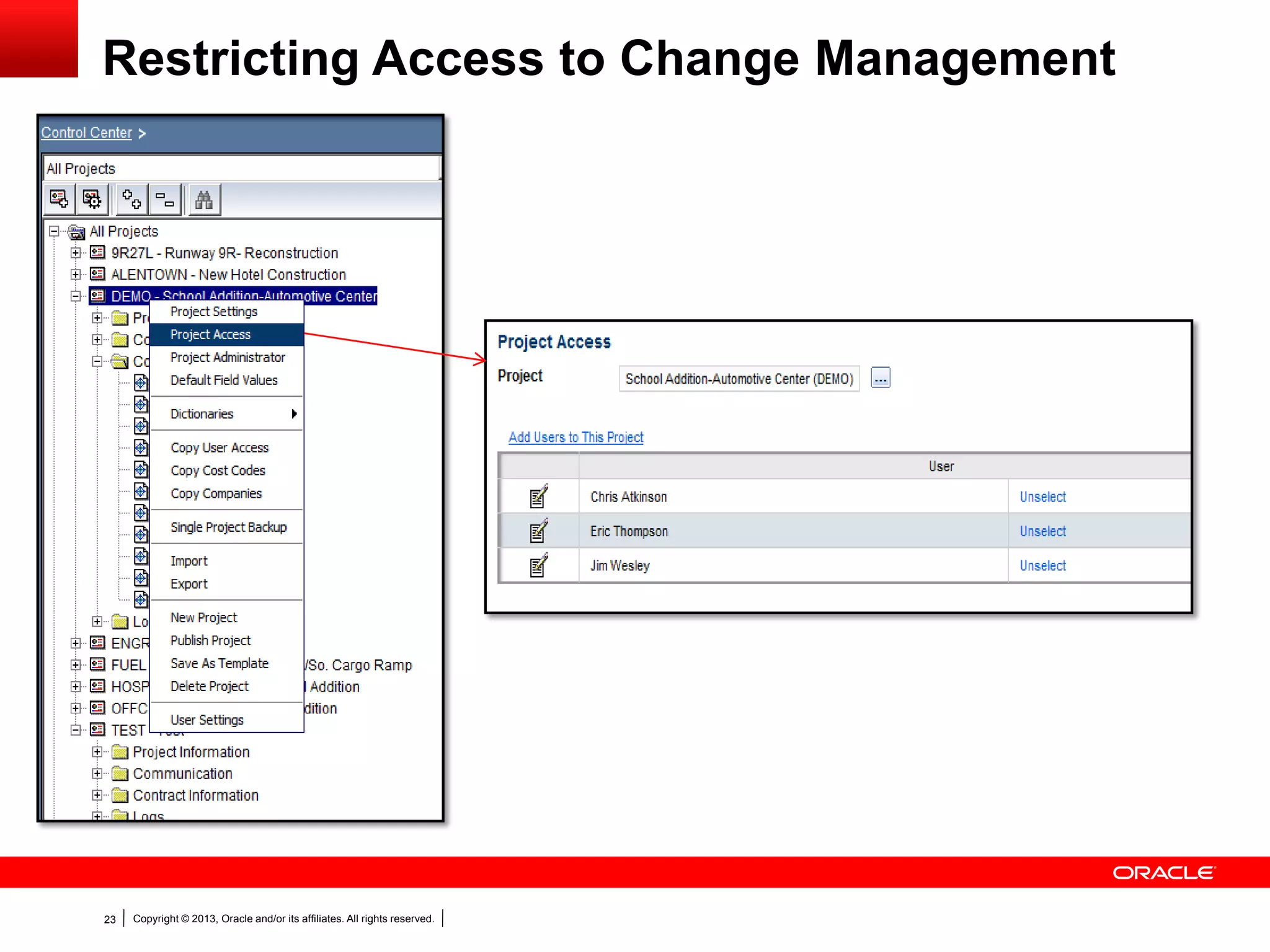This screenshot has width=1270, height=952.
Task: Click Add Users to This Project link
Action: [x=576, y=437]
